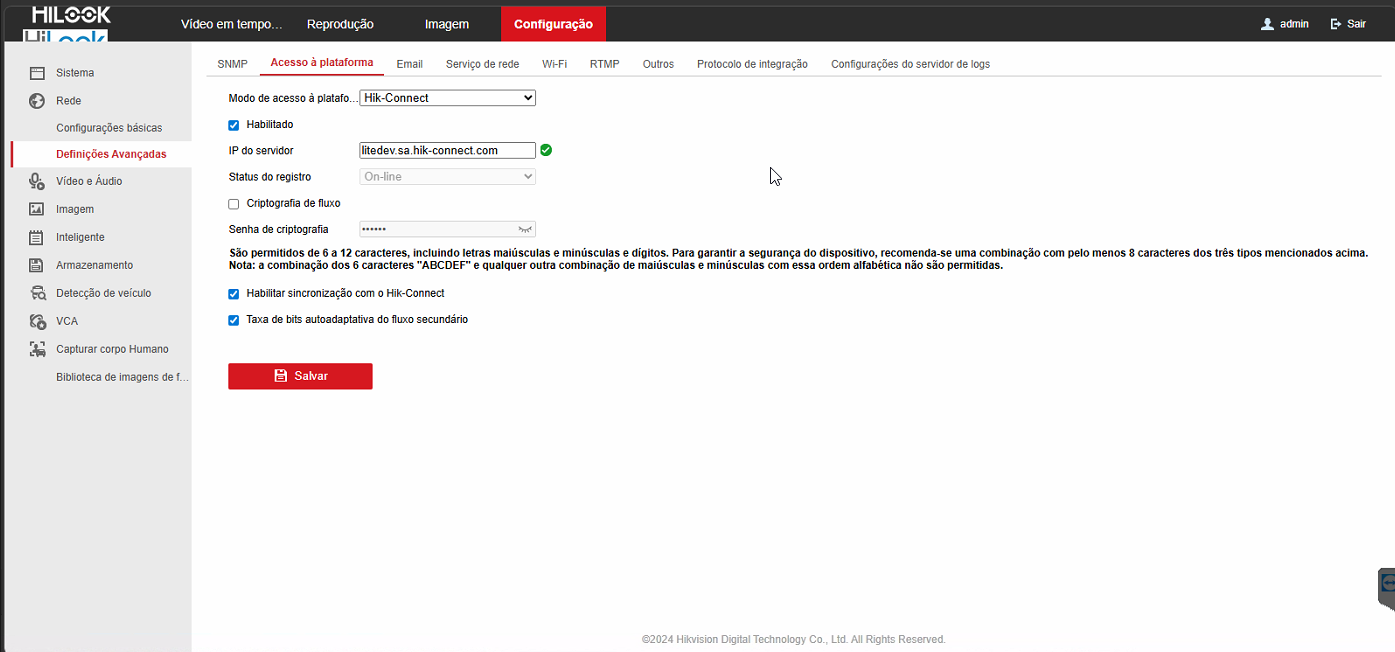The image size is (1395, 652).
Task: Open Vídeo e Áudio microphone icon
Action: click(37, 181)
